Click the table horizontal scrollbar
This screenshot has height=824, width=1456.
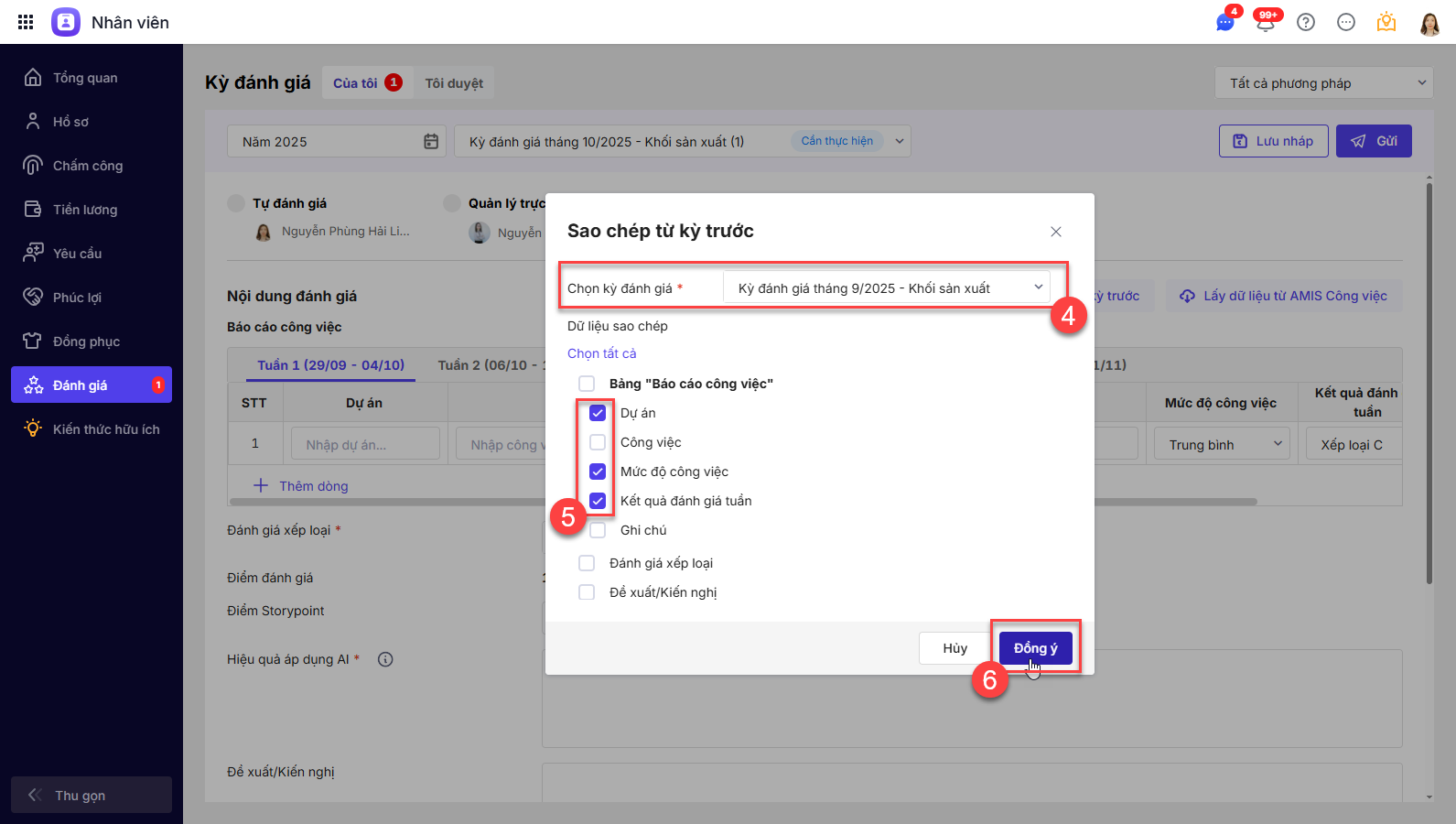(743, 502)
